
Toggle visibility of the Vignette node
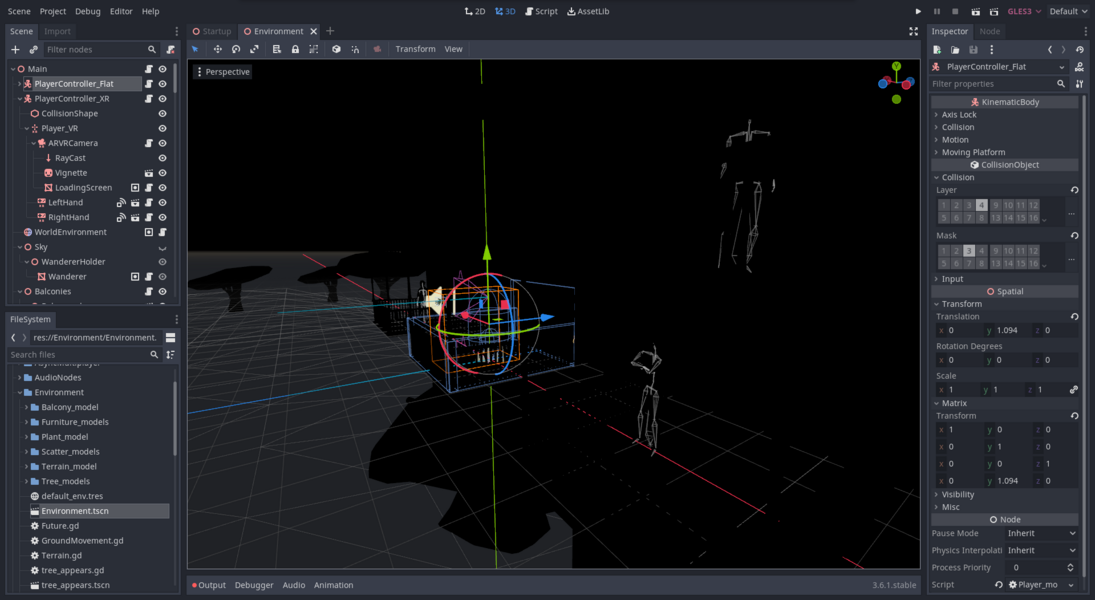(161, 172)
